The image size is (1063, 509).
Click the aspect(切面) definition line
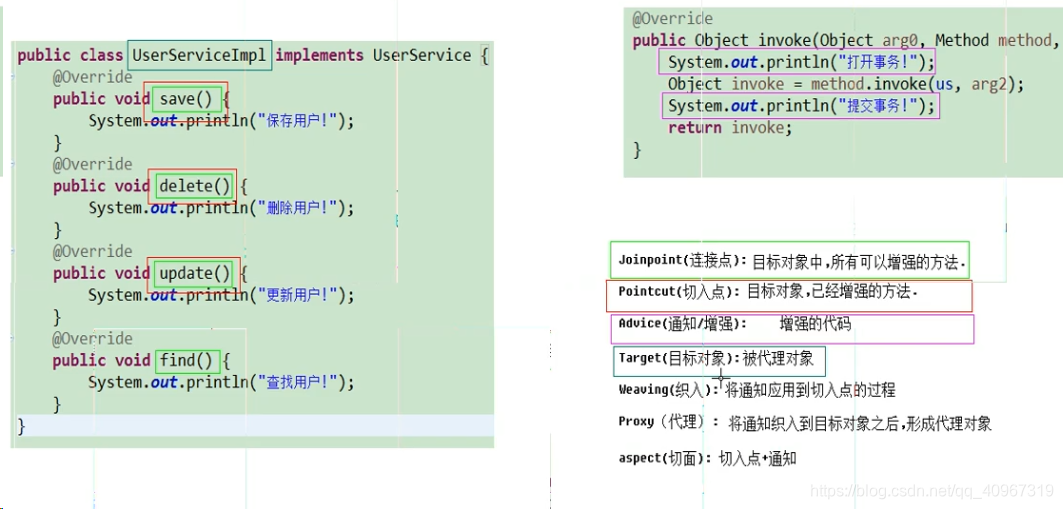pos(707,459)
